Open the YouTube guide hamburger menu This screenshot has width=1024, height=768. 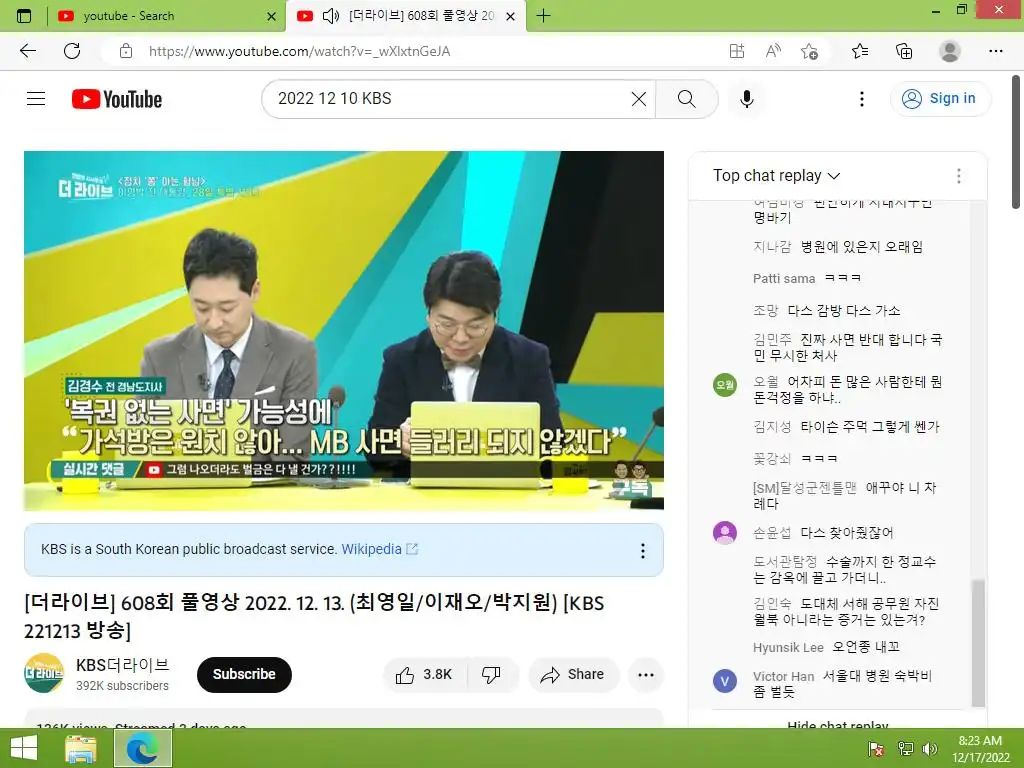(36, 99)
